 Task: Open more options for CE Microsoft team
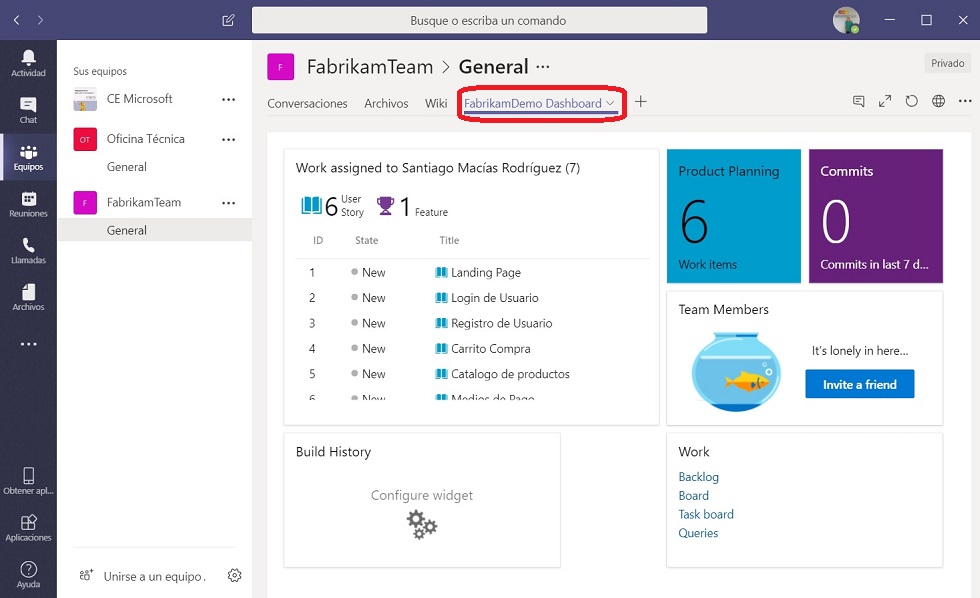(229, 99)
